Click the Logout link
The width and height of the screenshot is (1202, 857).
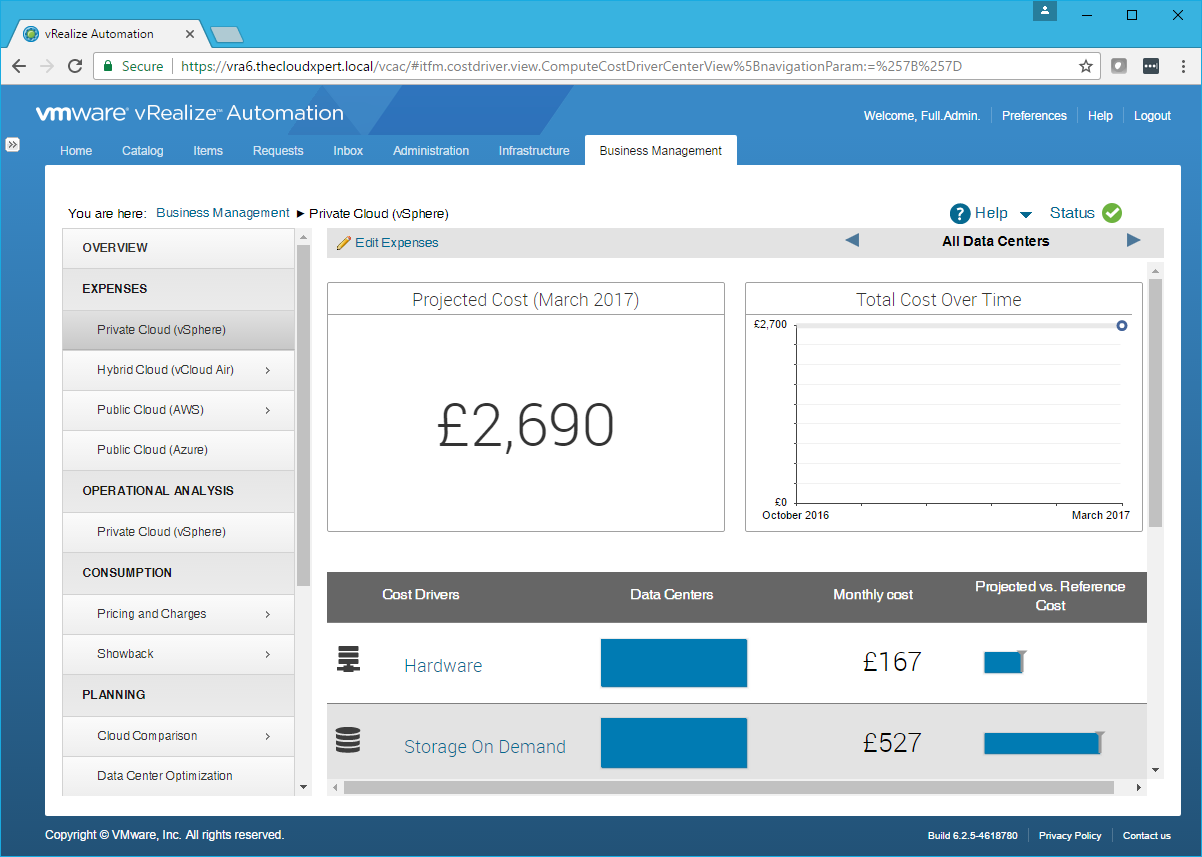(x=1152, y=116)
